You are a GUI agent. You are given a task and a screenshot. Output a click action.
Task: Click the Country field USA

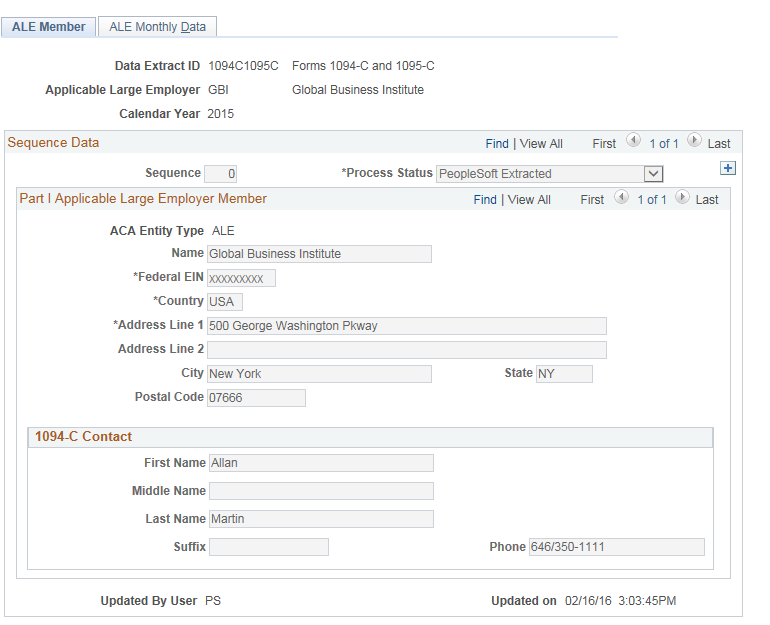[x=225, y=301]
